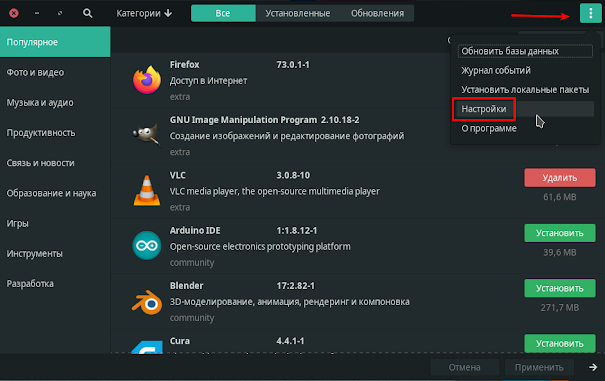Click Удалить button for VLC

(x=559, y=178)
